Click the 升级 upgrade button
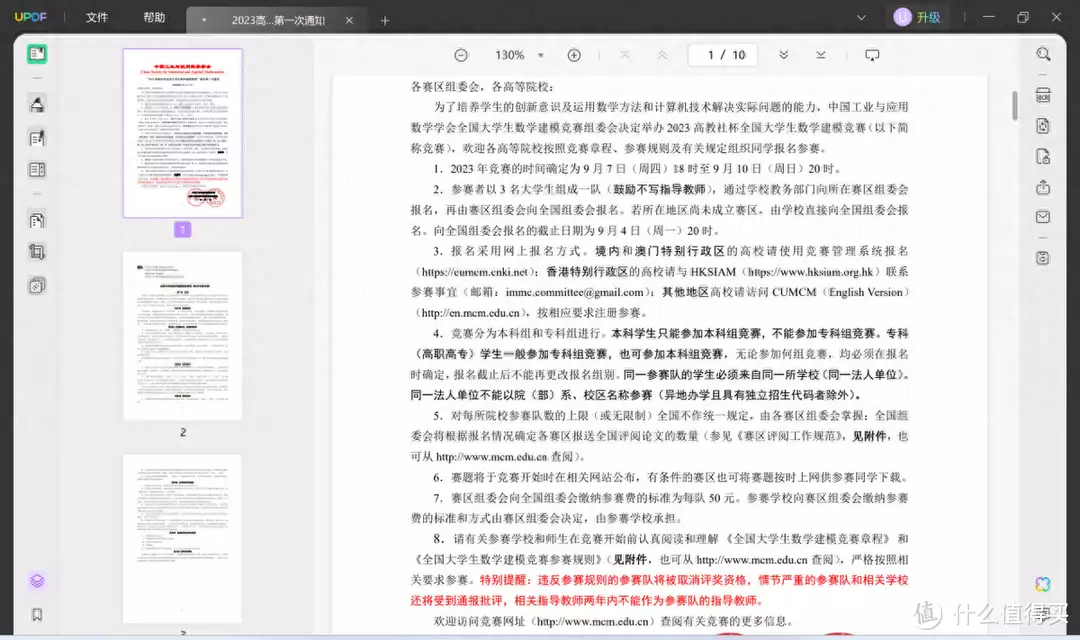This screenshot has width=1080, height=640. (x=918, y=18)
